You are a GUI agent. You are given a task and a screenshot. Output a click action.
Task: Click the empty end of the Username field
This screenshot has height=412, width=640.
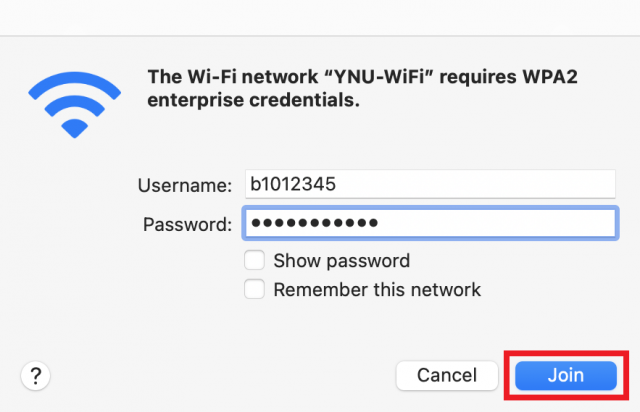(476, 184)
